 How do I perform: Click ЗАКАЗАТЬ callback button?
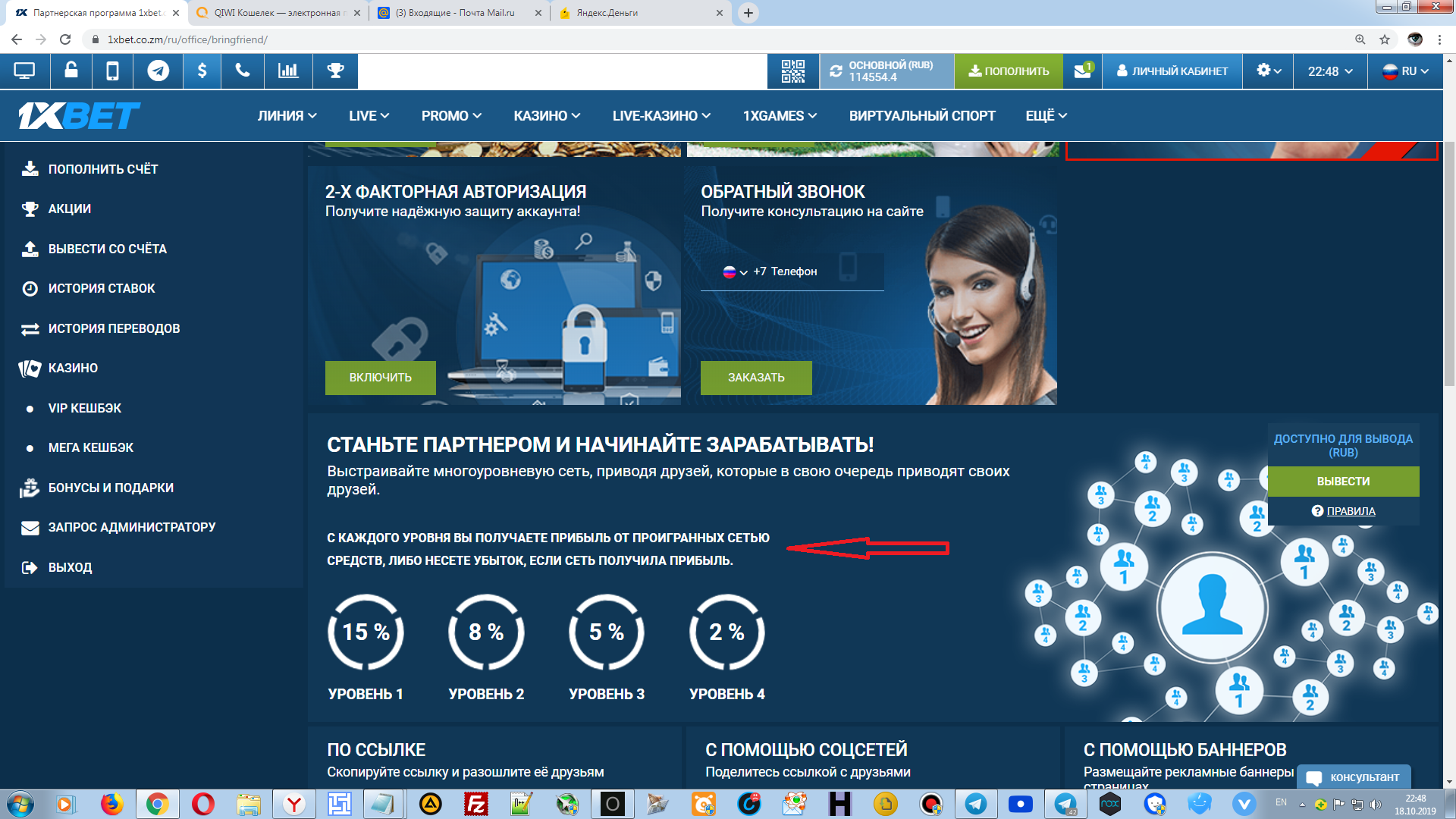(x=756, y=378)
